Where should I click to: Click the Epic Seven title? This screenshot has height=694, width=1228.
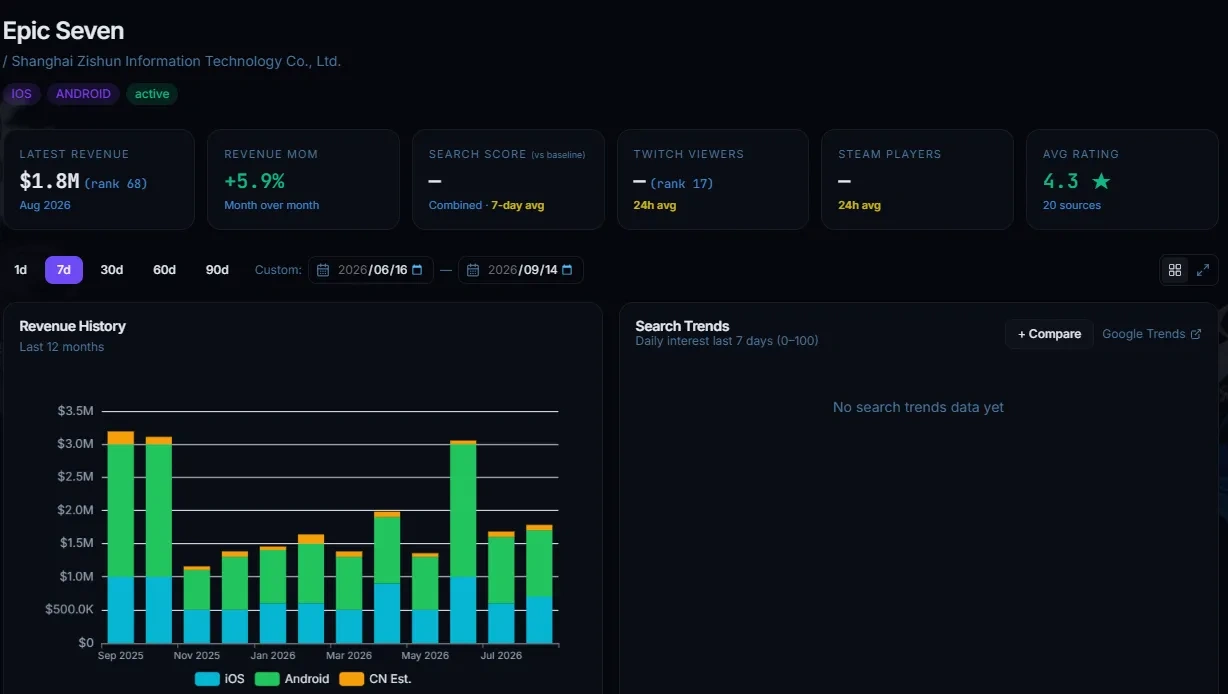coord(63,30)
